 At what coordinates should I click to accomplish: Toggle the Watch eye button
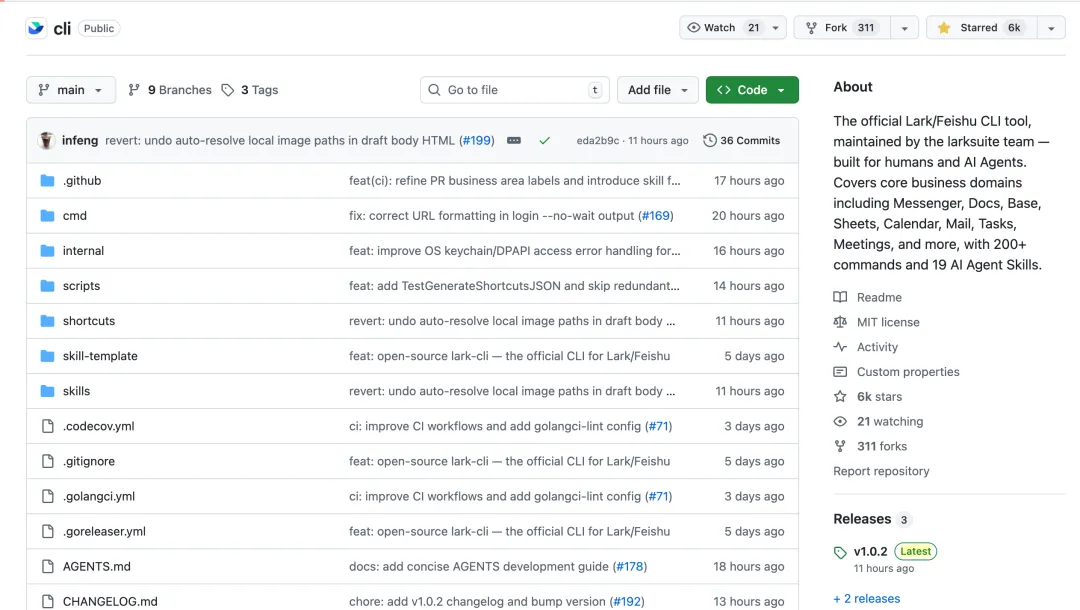coord(720,28)
